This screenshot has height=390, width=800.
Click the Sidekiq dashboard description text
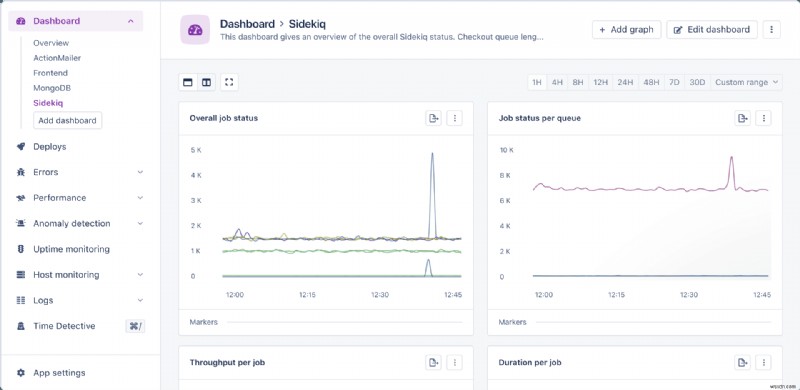[381, 37]
